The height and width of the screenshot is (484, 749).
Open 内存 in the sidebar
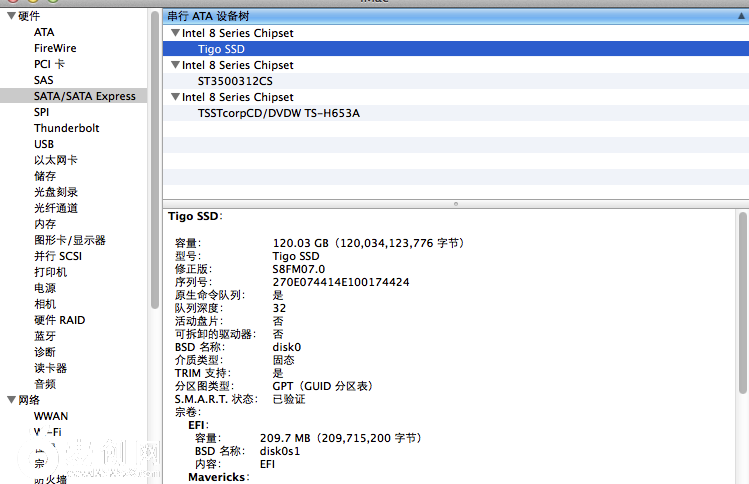[45, 224]
